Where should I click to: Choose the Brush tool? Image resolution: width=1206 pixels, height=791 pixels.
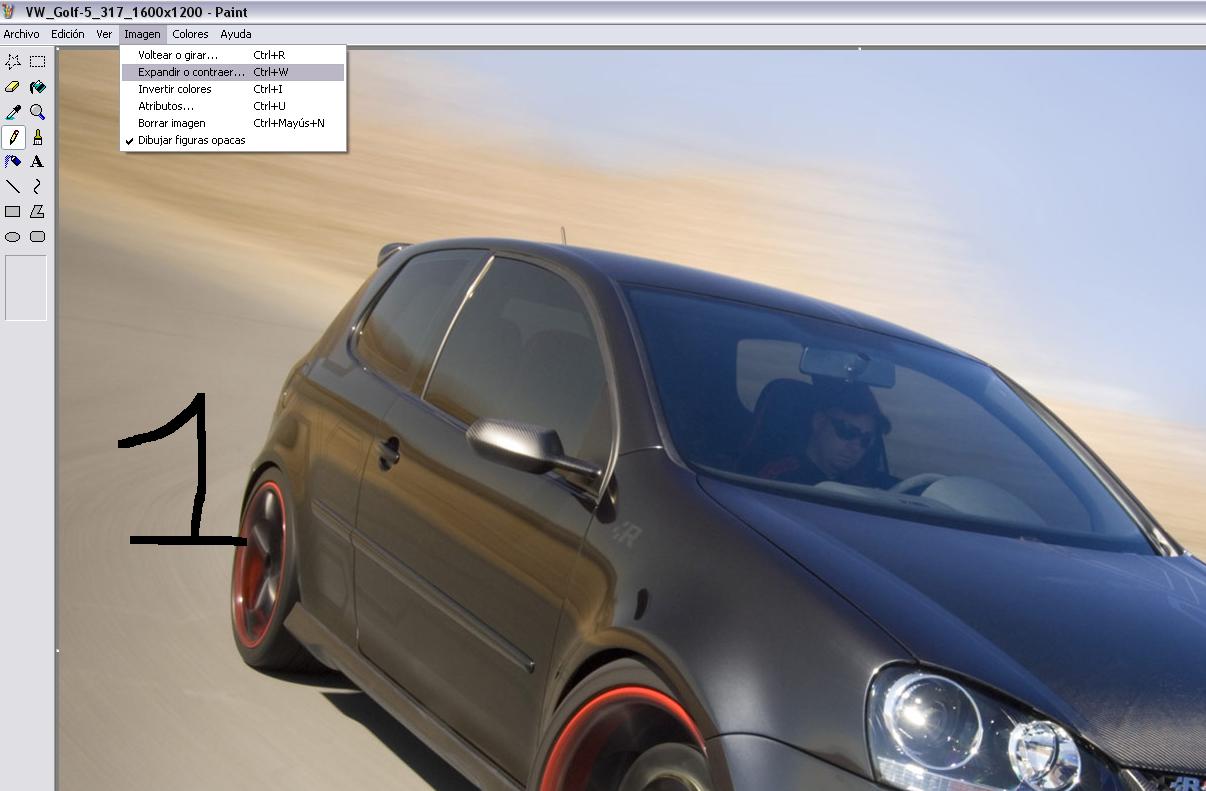click(37, 137)
